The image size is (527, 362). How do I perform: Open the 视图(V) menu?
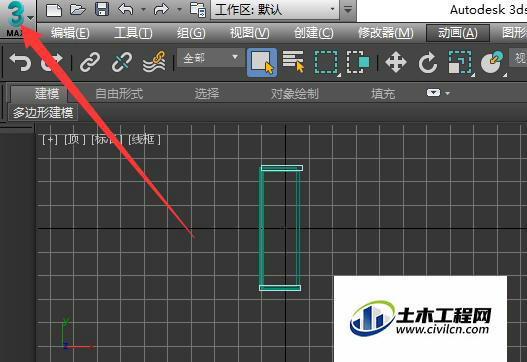pos(250,33)
